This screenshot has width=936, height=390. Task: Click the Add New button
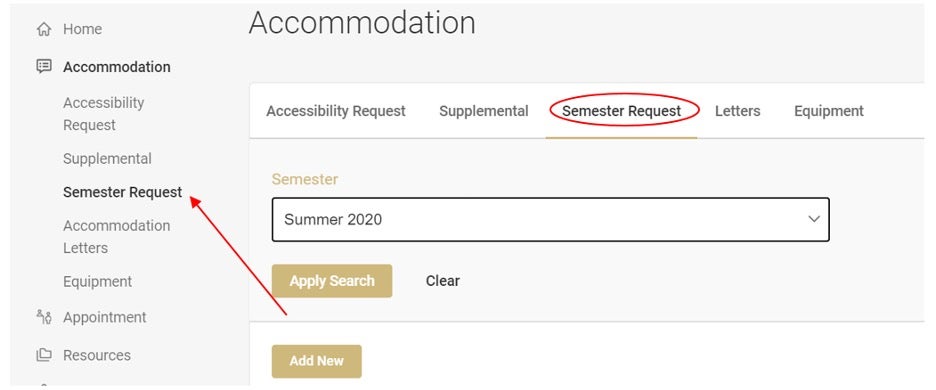coord(316,361)
